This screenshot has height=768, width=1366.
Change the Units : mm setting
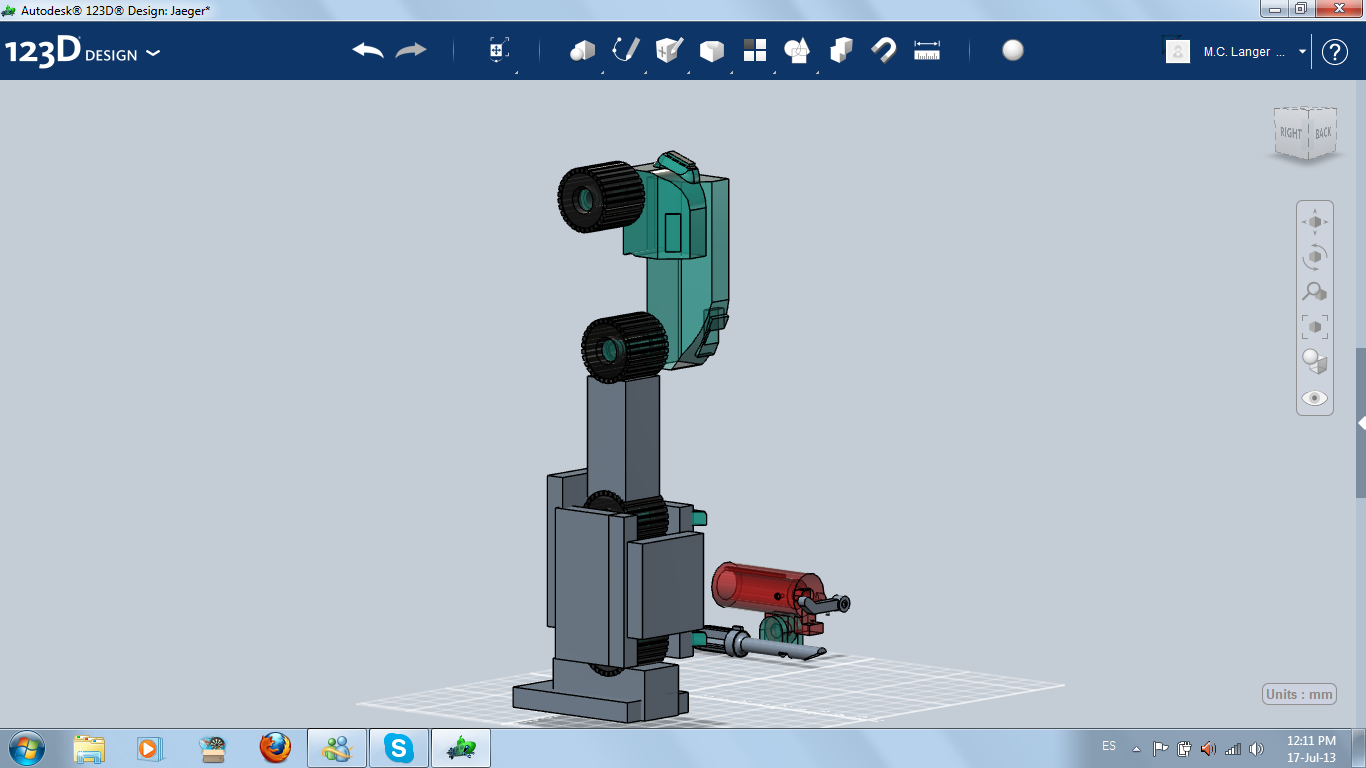click(x=1300, y=694)
